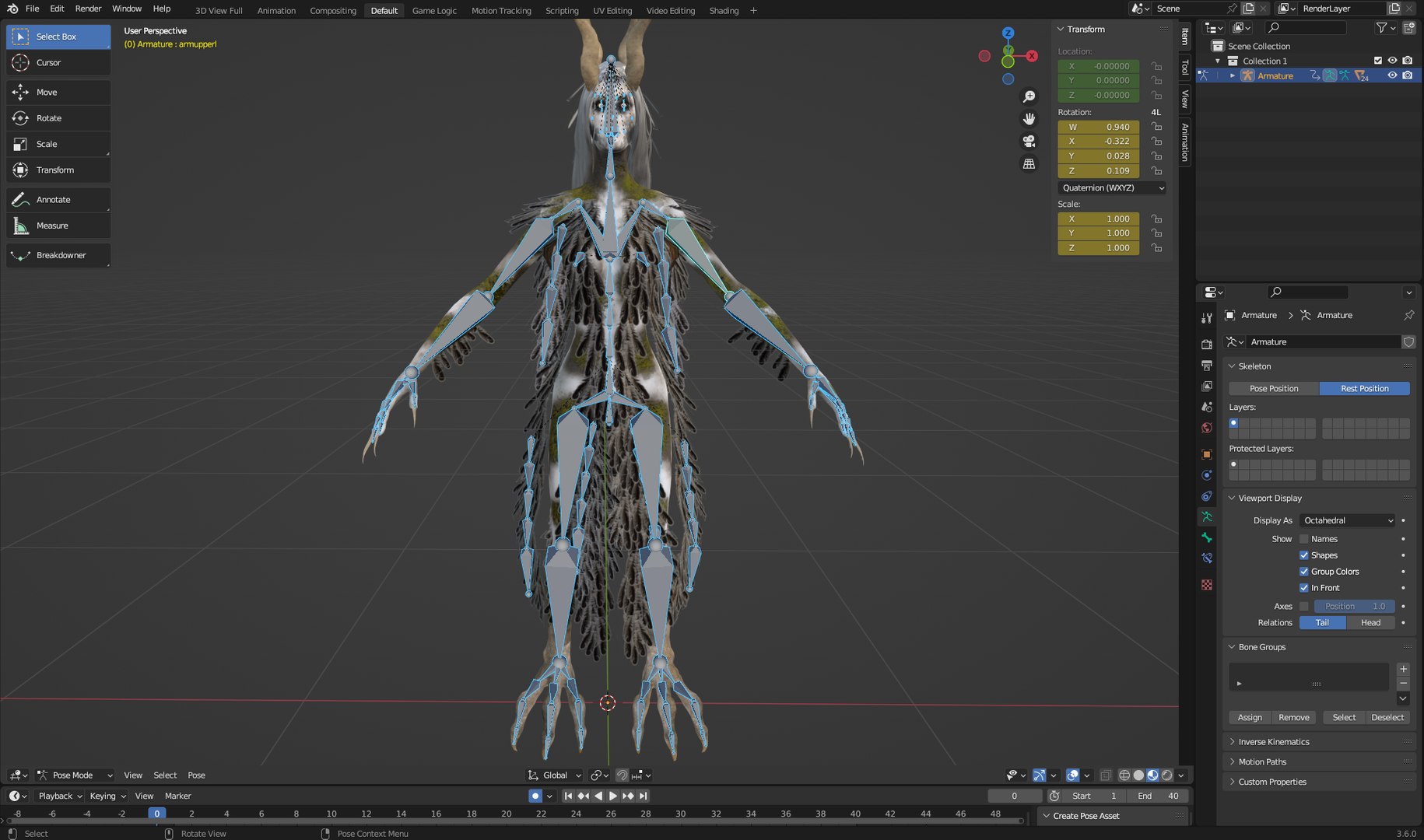This screenshot has width=1424, height=840.
Task: Choose the Measure tool
Action: pyautogui.click(x=58, y=226)
